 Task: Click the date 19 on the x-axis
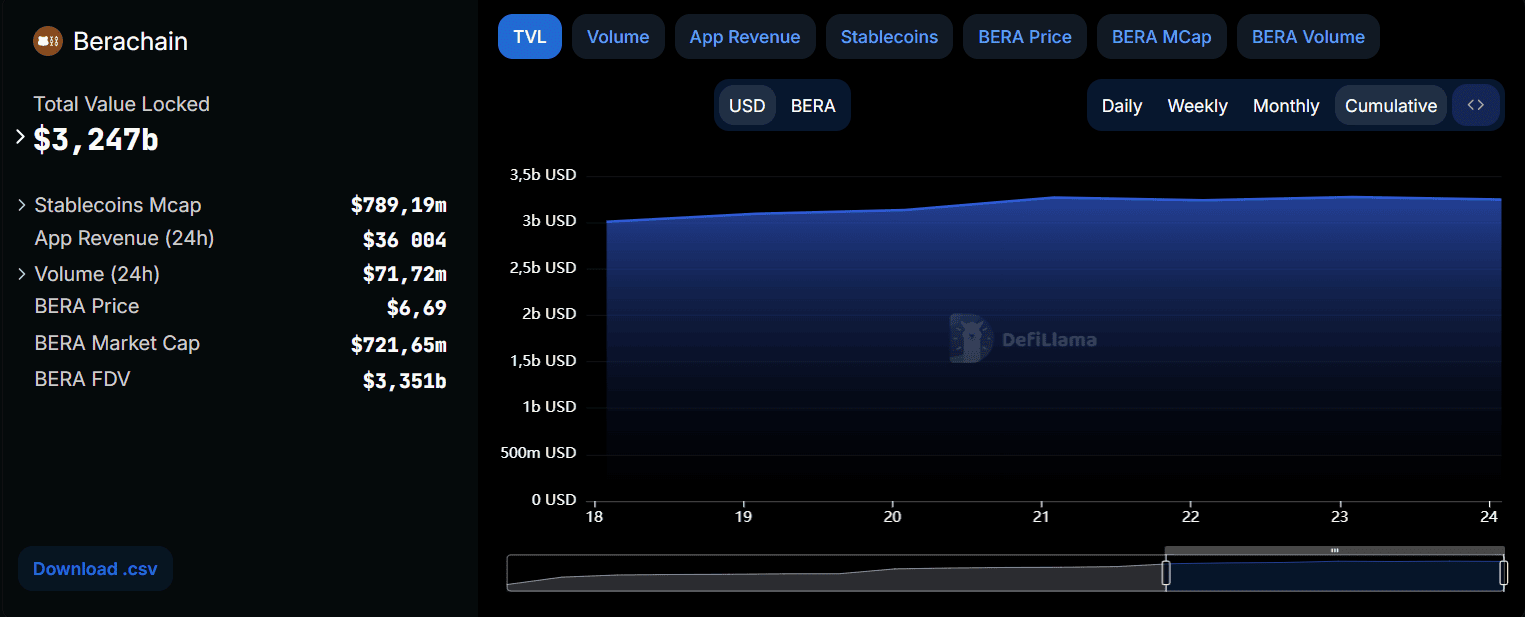[744, 517]
